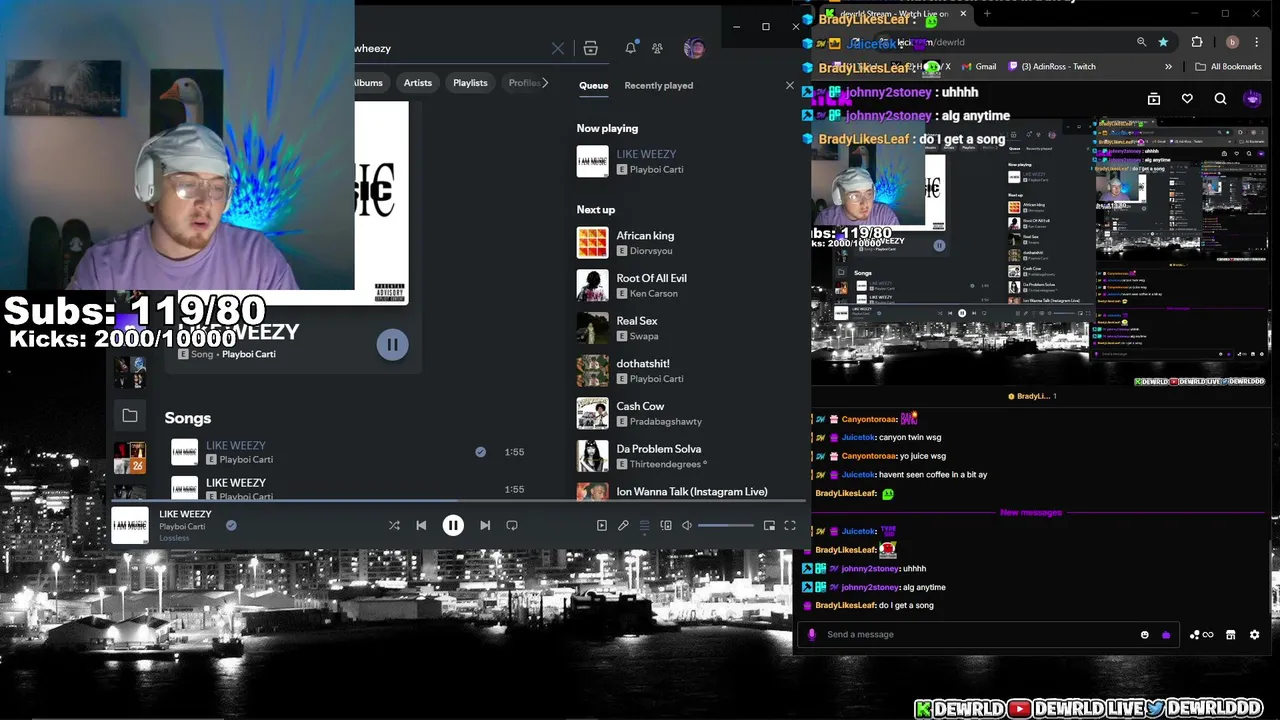Open the friend activity icon
The height and width of the screenshot is (720, 1280).
point(657,48)
